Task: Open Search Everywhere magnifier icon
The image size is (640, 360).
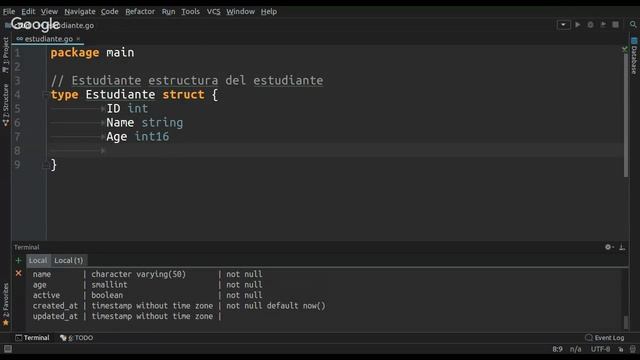Action: click(x=633, y=25)
